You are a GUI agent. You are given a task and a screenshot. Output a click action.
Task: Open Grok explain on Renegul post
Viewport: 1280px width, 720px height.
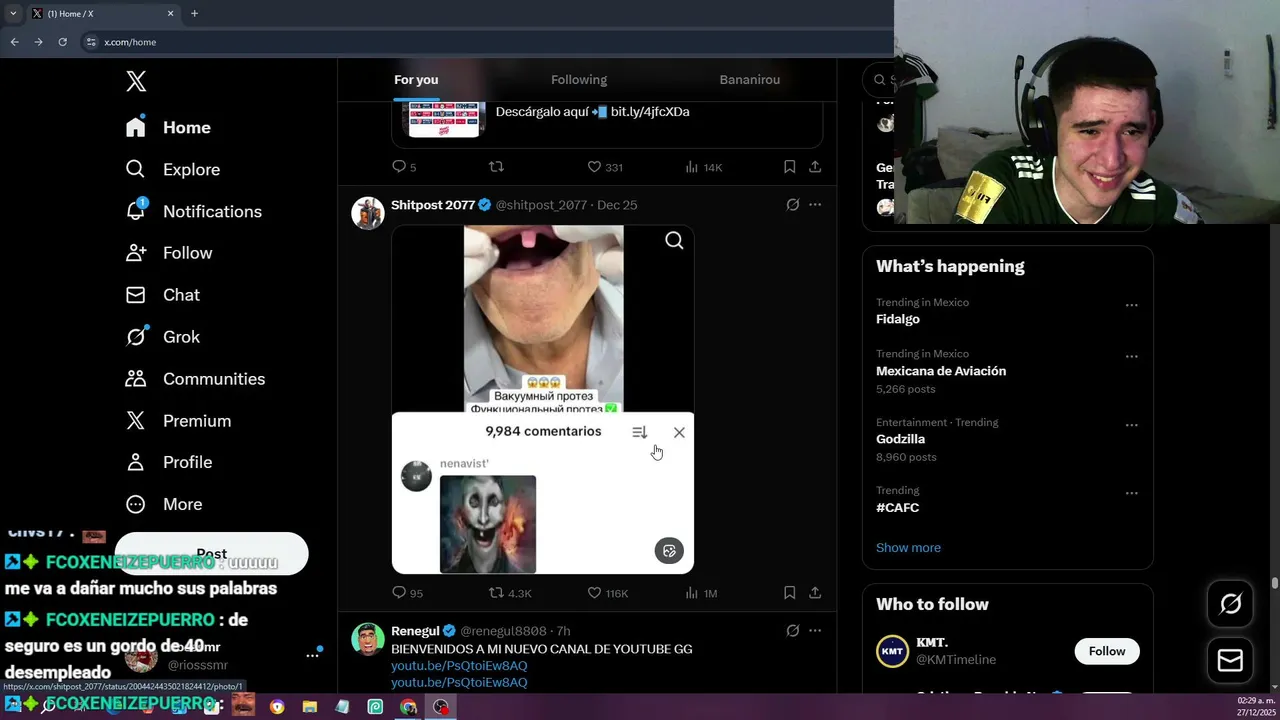tap(793, 631)
